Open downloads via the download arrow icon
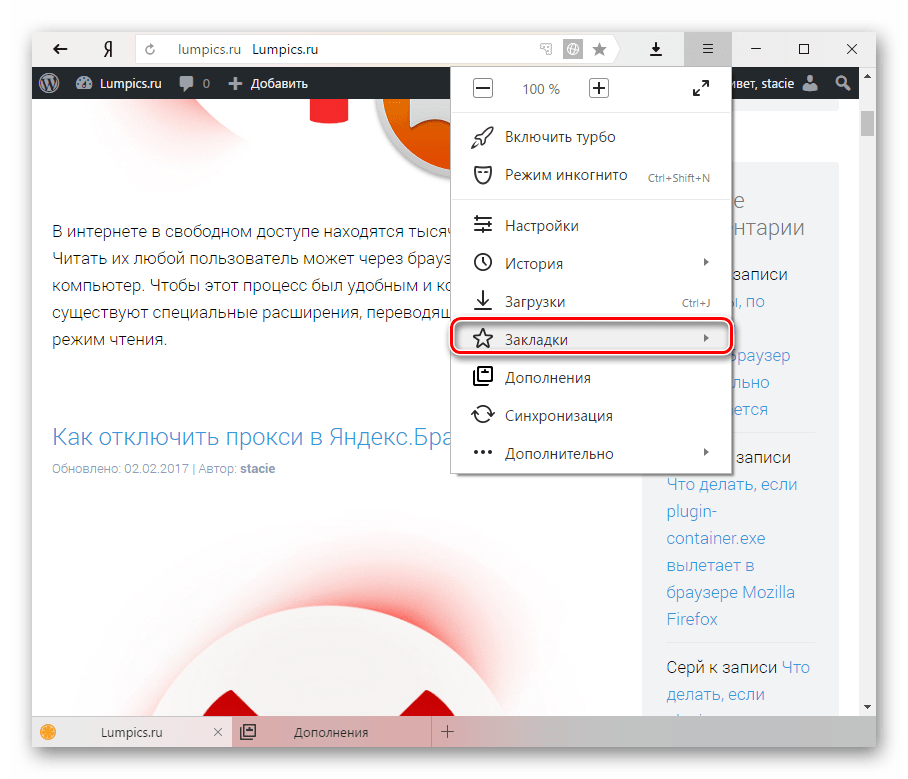Viewport: 908px width, 779px height. tap(657, 48)
